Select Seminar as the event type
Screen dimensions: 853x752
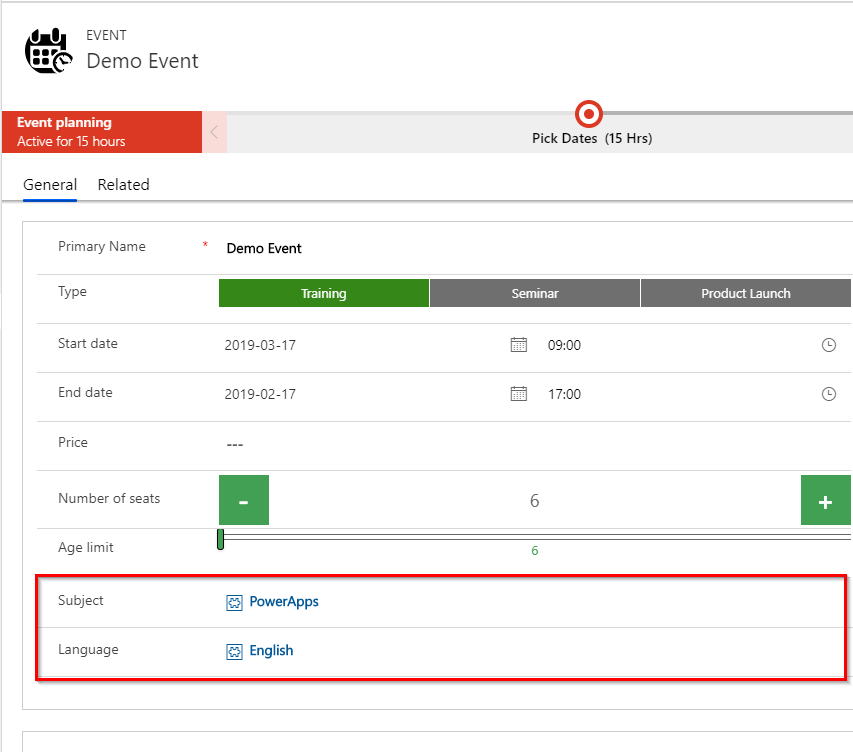535,293
